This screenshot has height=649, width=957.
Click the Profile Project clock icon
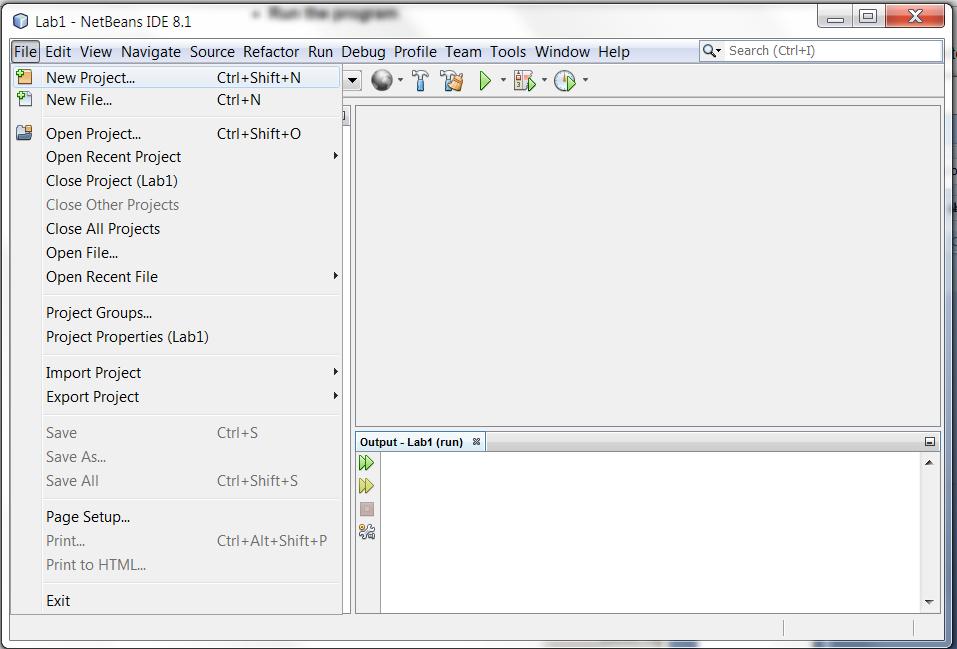[x=565, y=80]
